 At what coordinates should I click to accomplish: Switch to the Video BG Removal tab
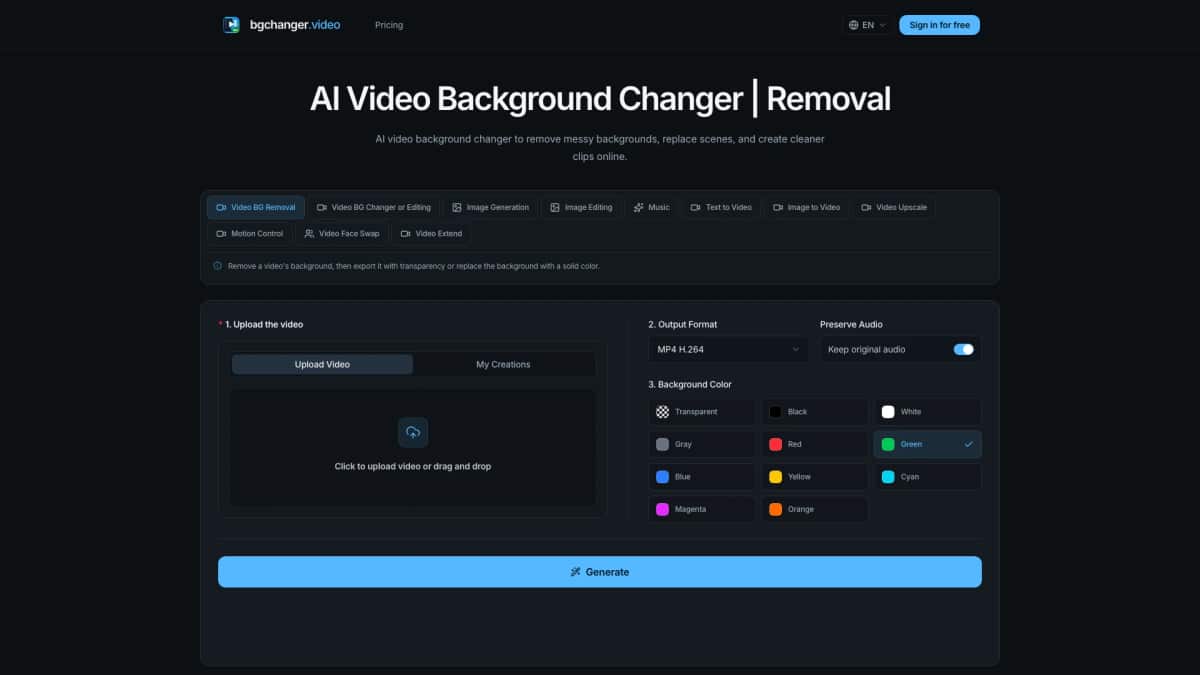(x=256, y=207)
